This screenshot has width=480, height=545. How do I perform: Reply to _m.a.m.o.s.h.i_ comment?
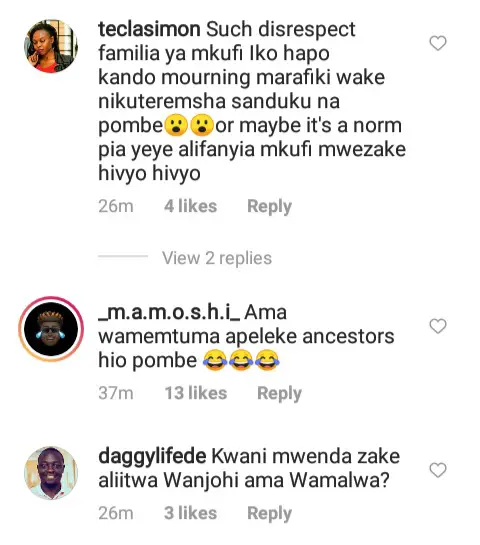click(279, 393)
